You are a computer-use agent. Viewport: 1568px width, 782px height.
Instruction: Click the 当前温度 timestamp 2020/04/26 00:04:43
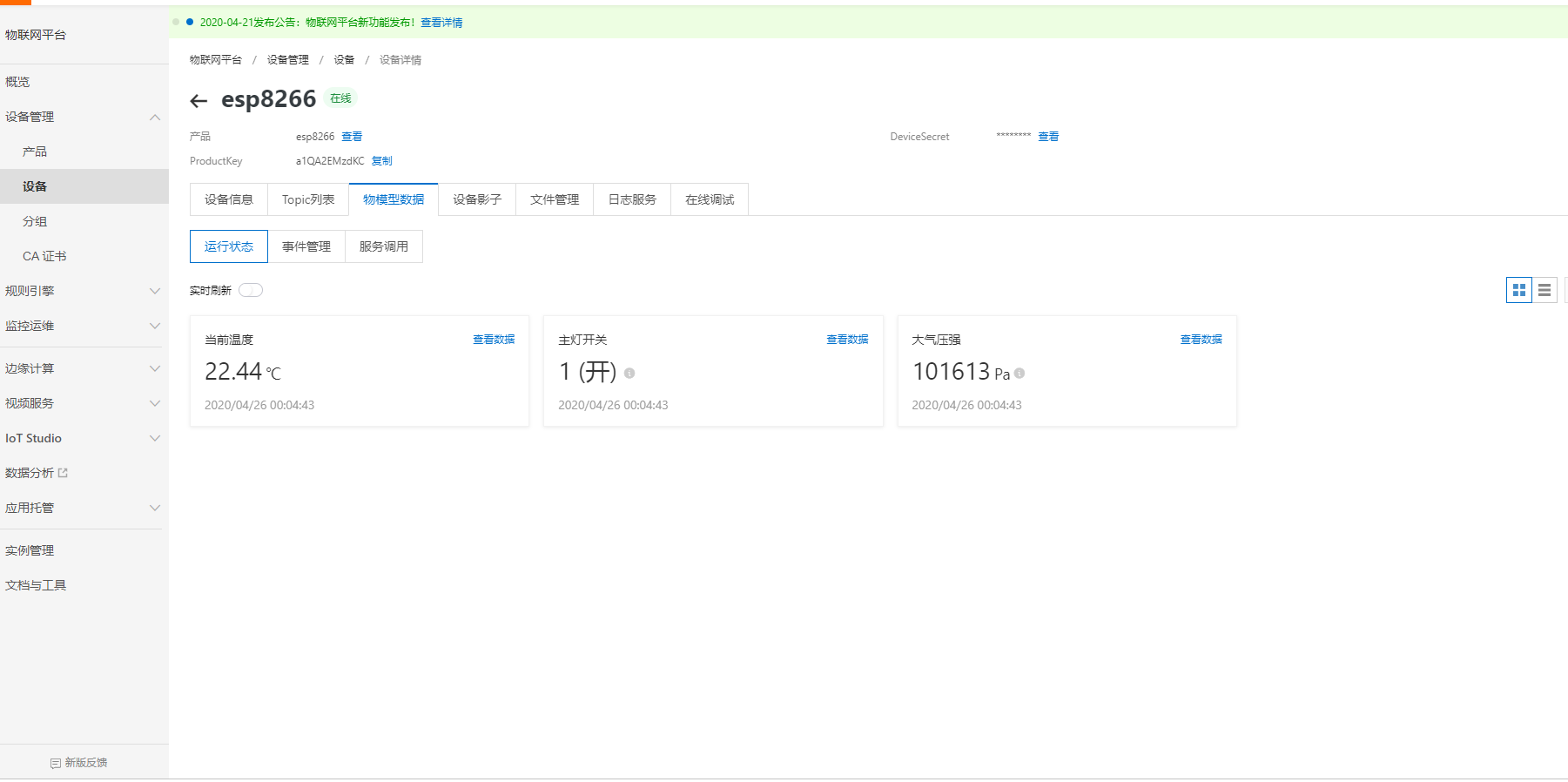coord(259,405)
